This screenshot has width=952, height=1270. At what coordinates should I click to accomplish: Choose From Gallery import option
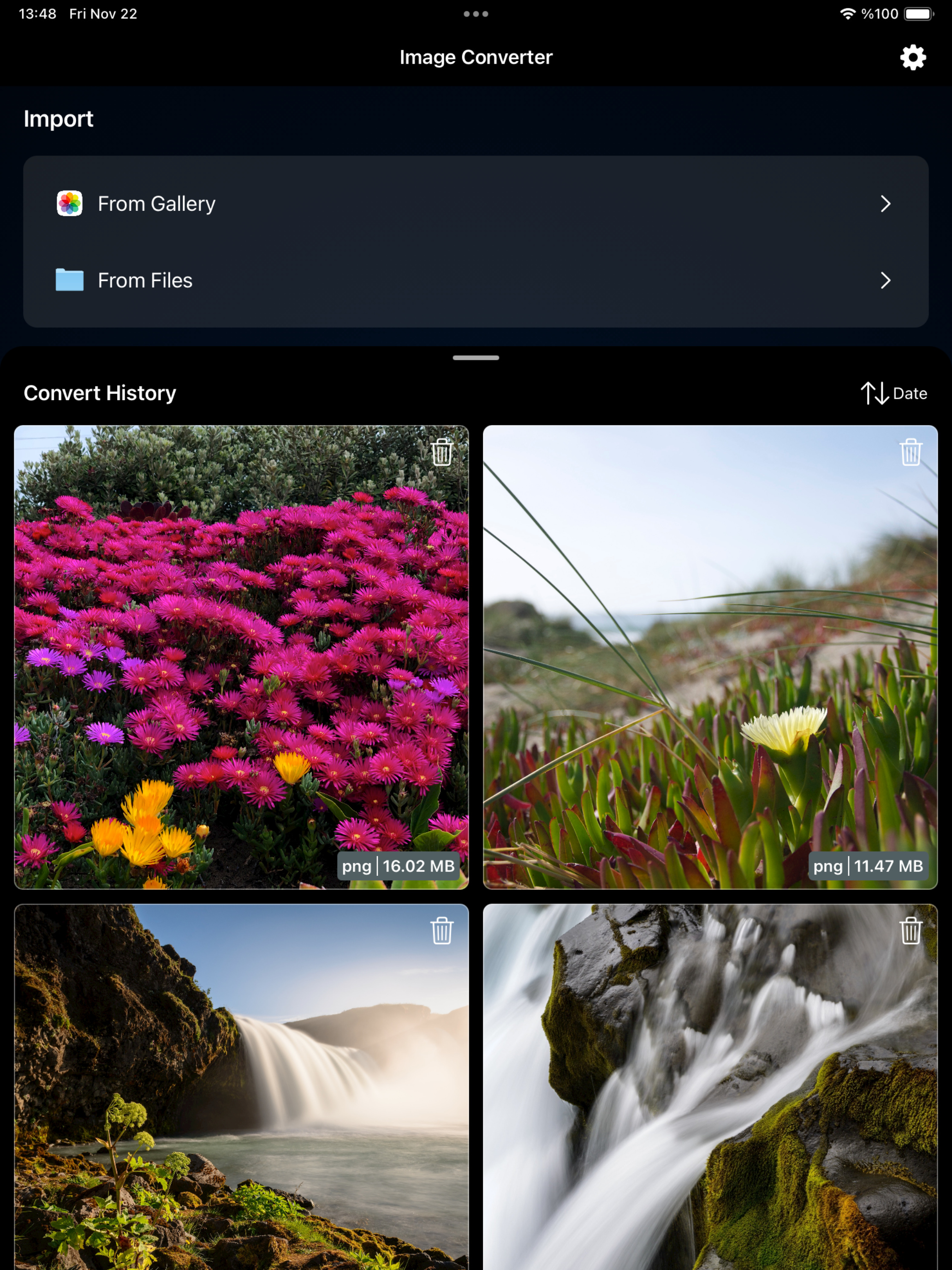coord(476,203)
